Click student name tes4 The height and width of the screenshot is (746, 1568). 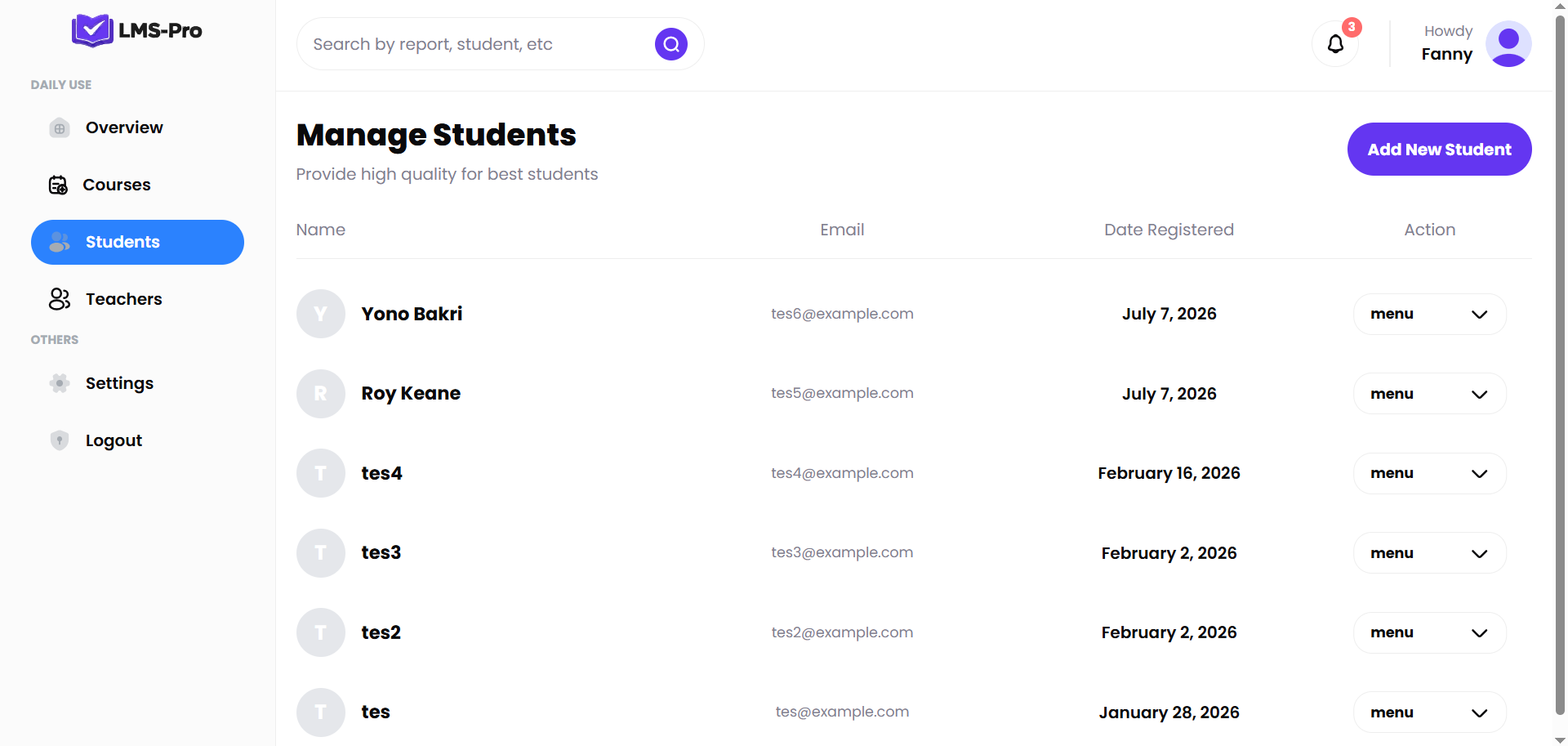[x=381, y=473]
